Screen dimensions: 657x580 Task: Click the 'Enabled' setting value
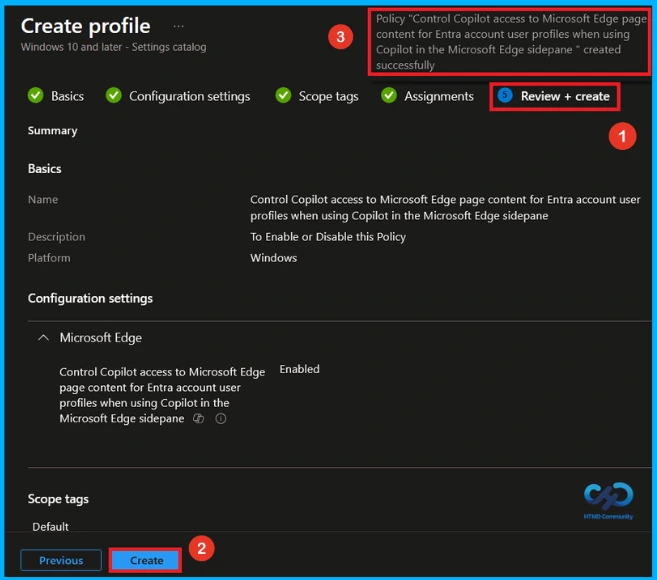point(300,369)
